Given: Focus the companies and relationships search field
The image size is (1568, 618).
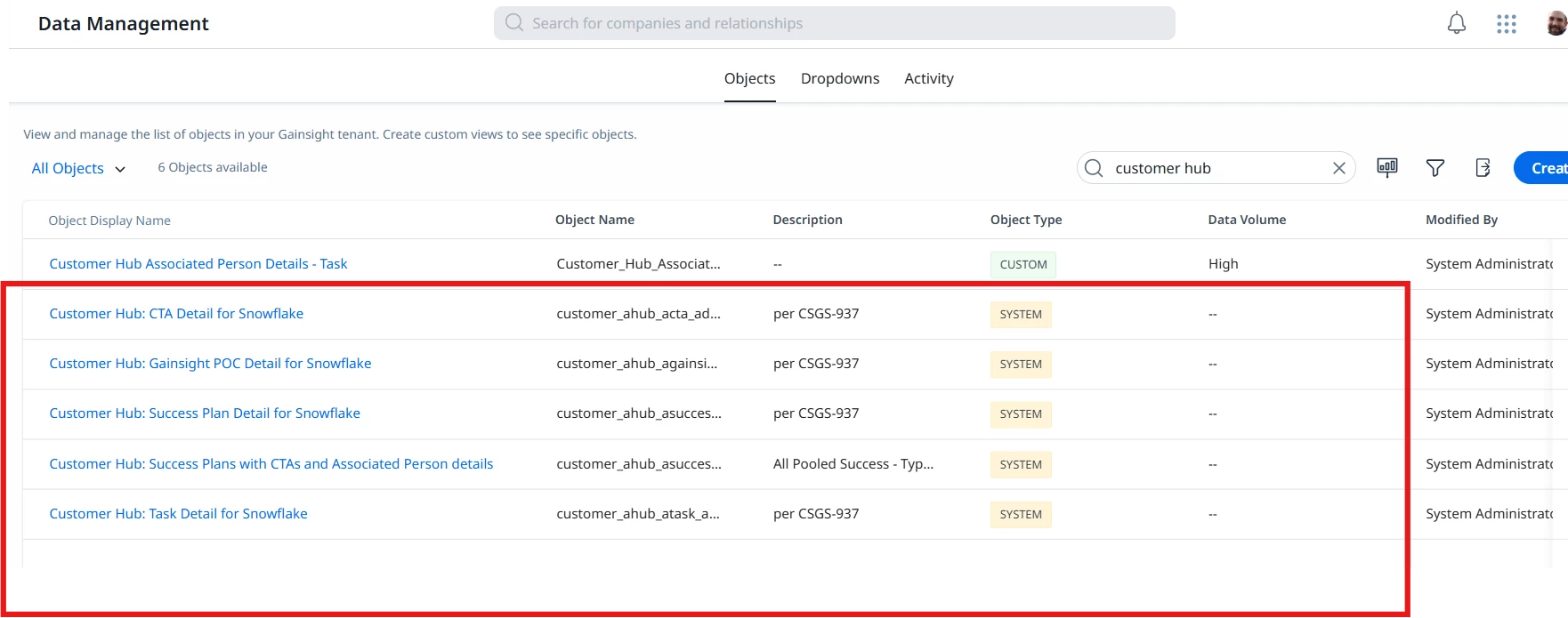Looking at the screenshot, I should pos(834,23).
